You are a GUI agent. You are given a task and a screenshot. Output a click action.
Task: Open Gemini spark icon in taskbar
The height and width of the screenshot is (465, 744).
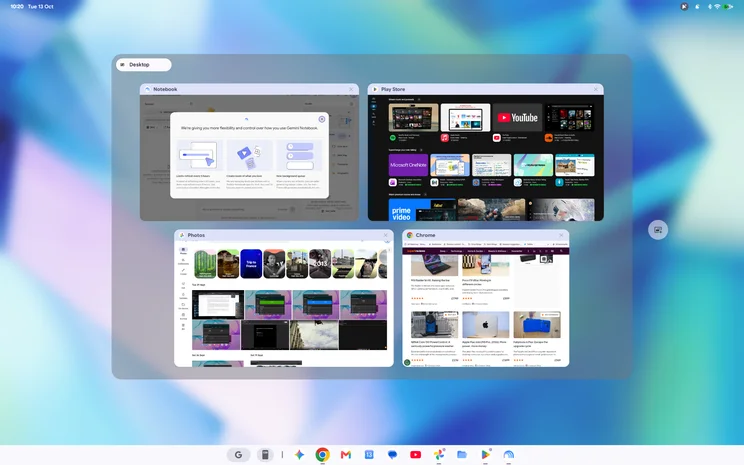pos(299,455)
